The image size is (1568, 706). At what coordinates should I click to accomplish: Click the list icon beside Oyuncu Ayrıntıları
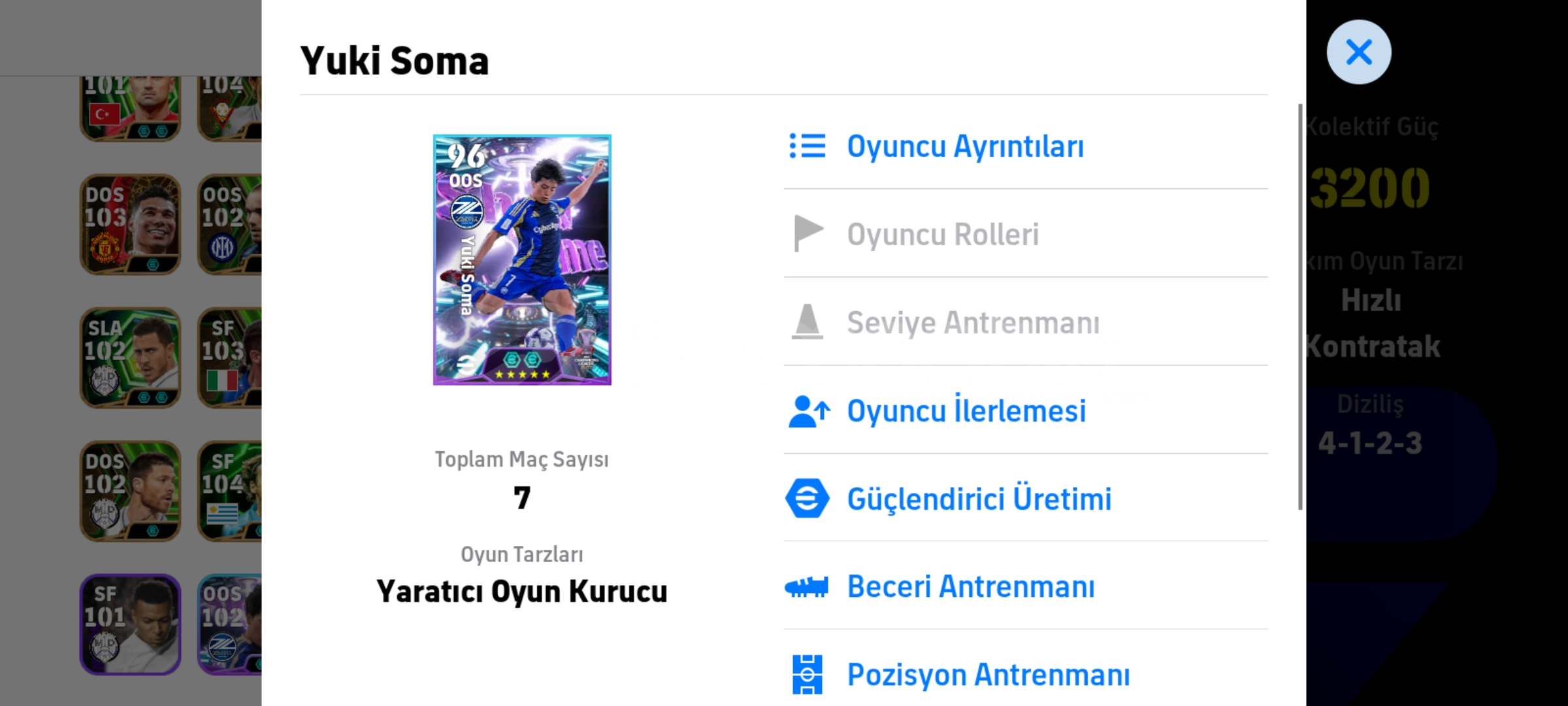tap(808, 146)
